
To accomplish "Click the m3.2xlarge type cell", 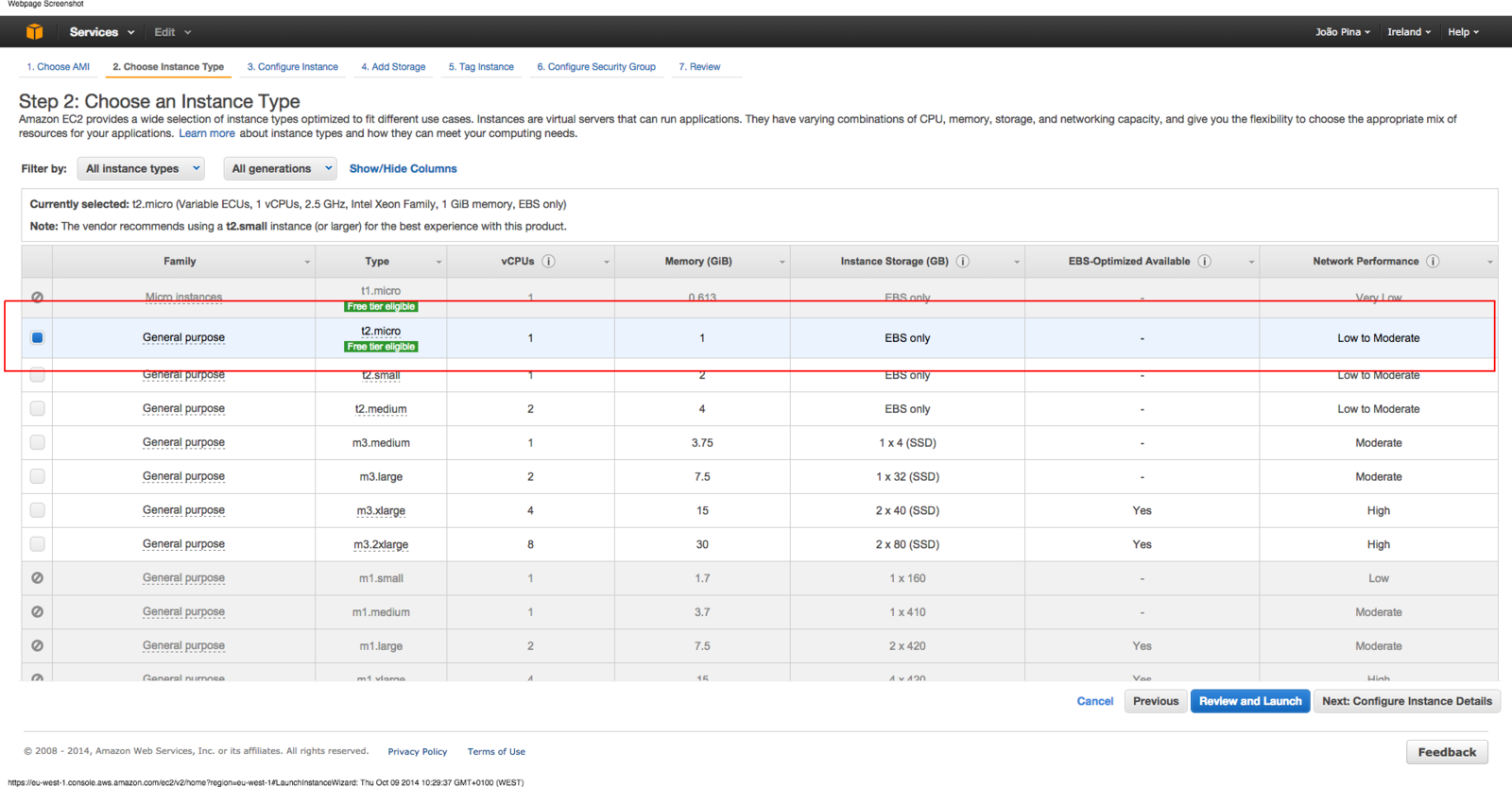I will tap(381, 545).
